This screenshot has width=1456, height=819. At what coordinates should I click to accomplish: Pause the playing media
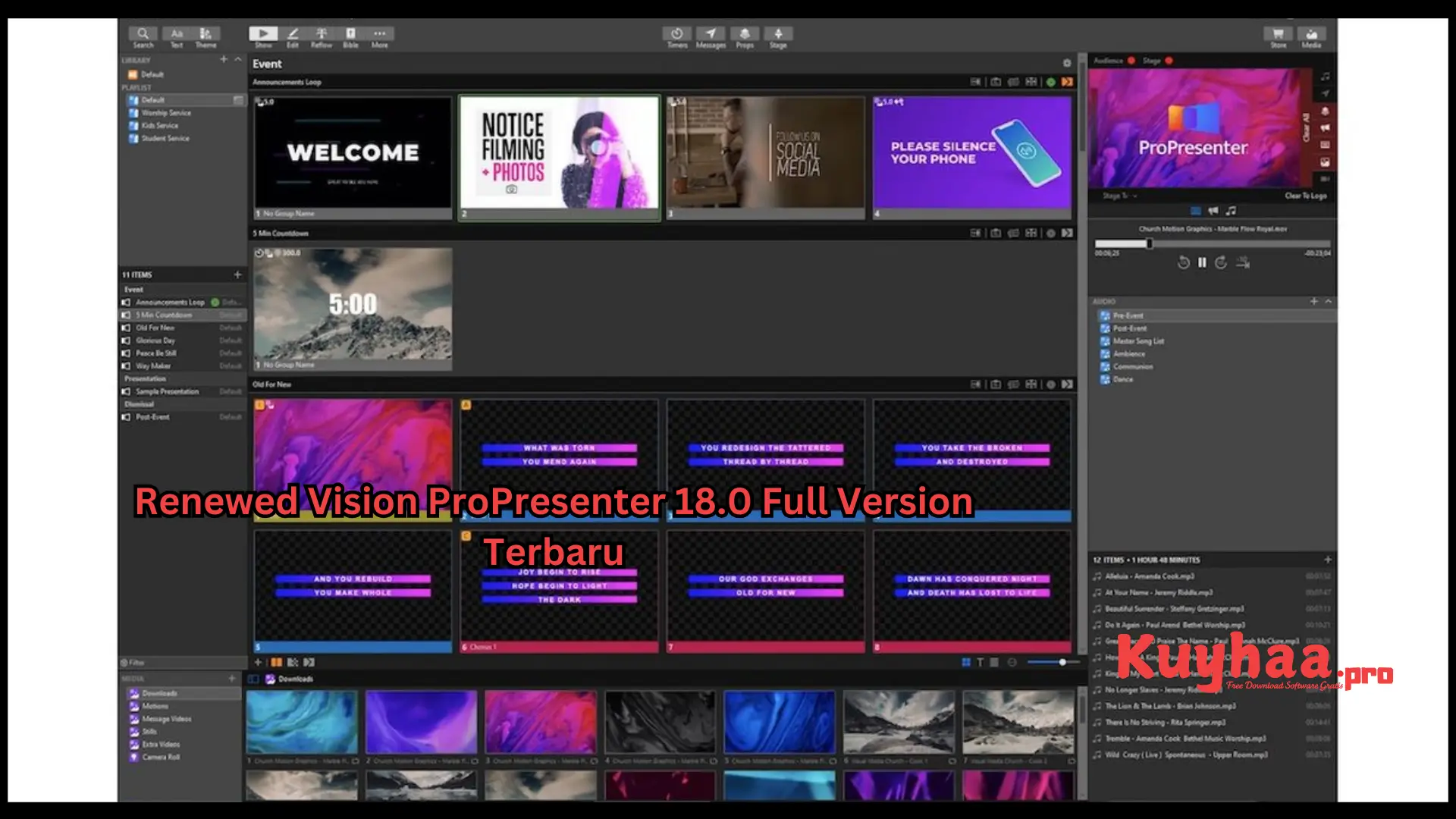[x=1202, y=263]
